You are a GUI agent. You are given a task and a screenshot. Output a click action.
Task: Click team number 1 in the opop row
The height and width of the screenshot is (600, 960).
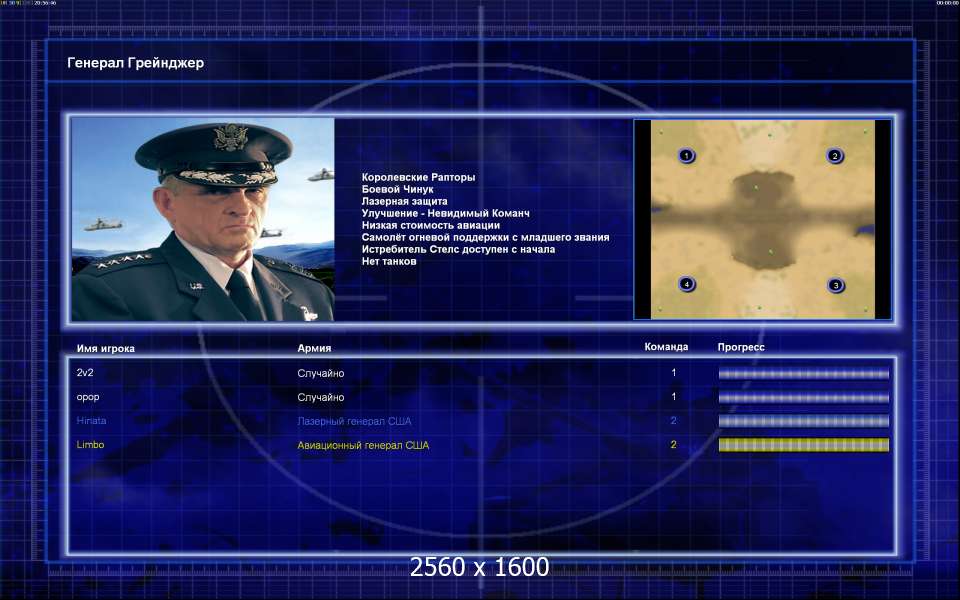[673, 397]
